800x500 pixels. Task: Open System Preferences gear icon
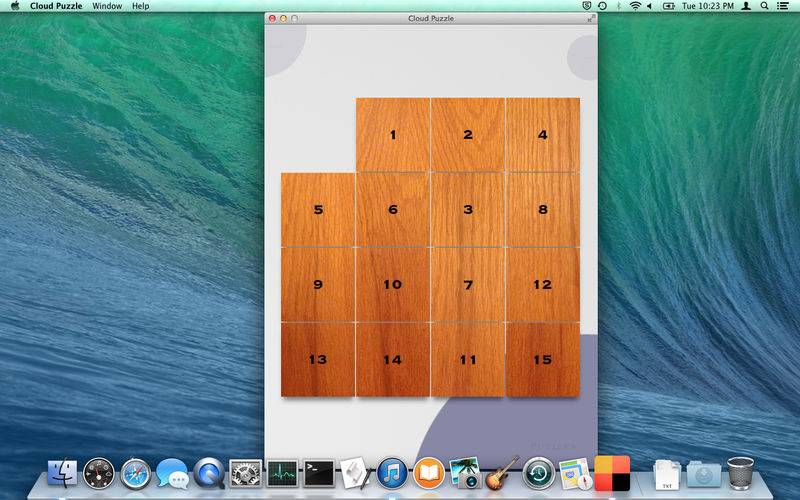[x=246, y=474]
